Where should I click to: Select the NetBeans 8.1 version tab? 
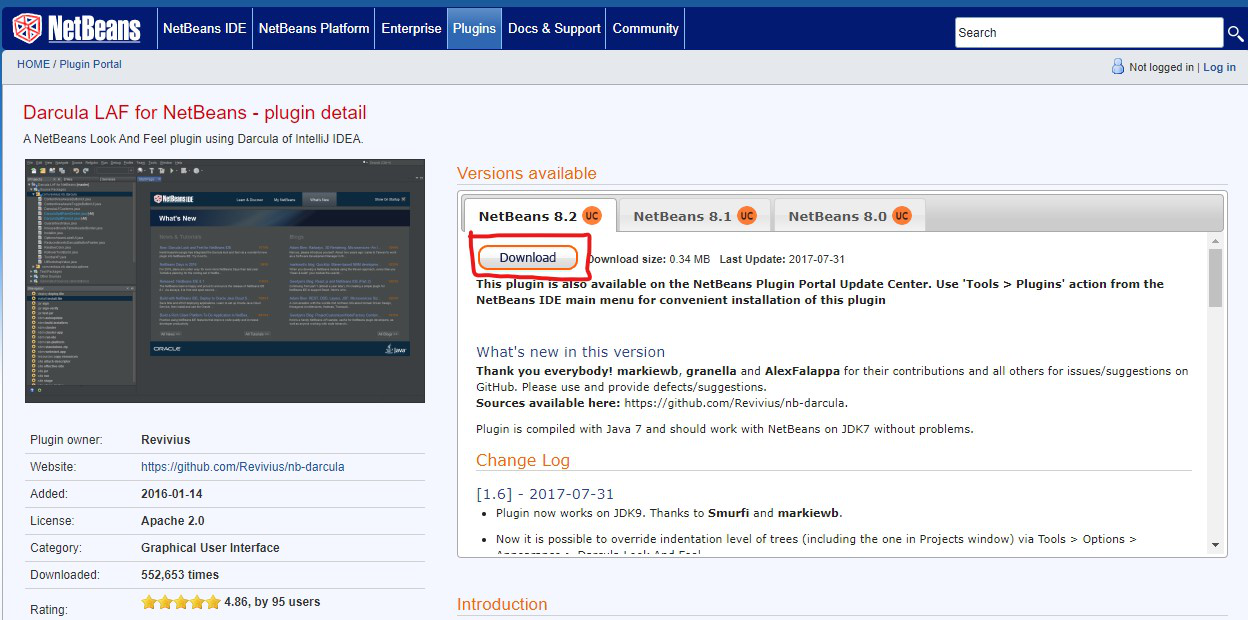point(695,215)
